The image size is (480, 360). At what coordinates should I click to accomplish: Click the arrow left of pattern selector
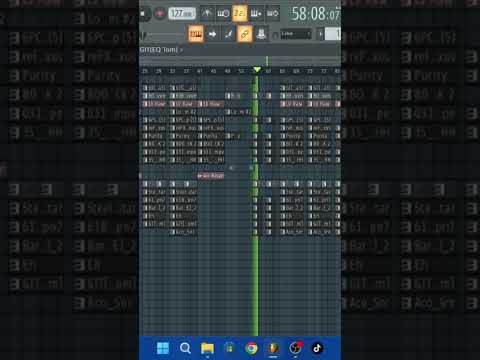320,34
